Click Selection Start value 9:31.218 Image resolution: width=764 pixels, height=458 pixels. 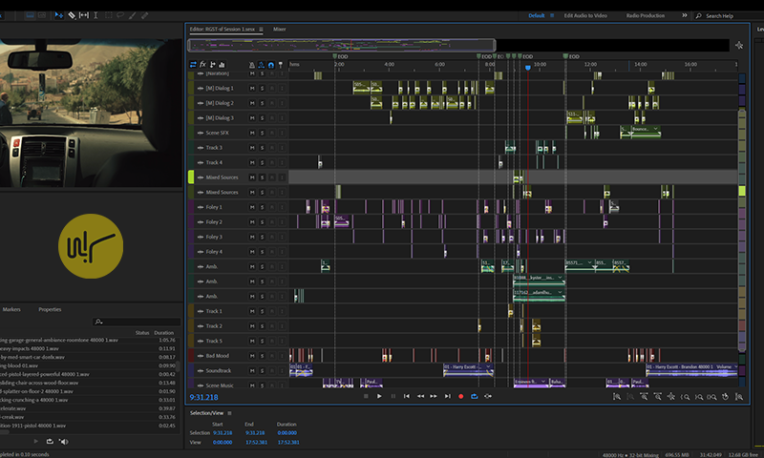[222, 433]
